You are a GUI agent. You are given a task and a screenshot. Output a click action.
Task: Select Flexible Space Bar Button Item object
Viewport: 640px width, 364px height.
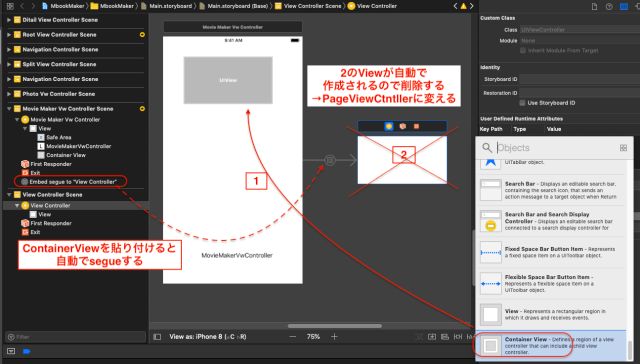click(551, 283)
